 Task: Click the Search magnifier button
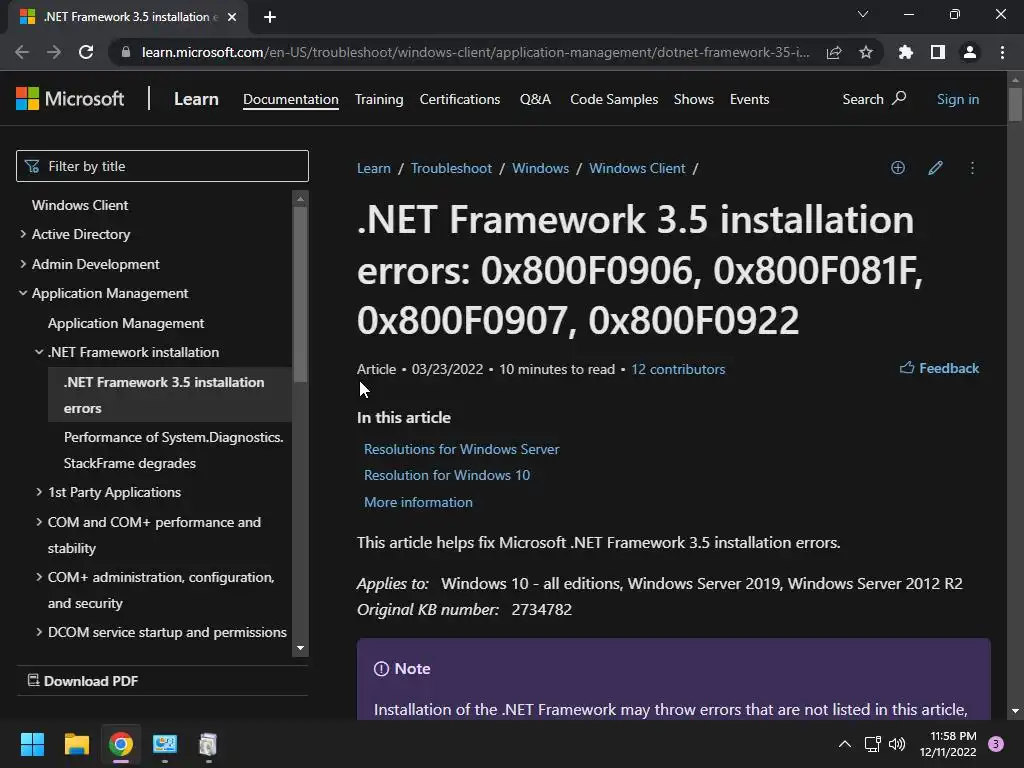click(x=874, y=99)
